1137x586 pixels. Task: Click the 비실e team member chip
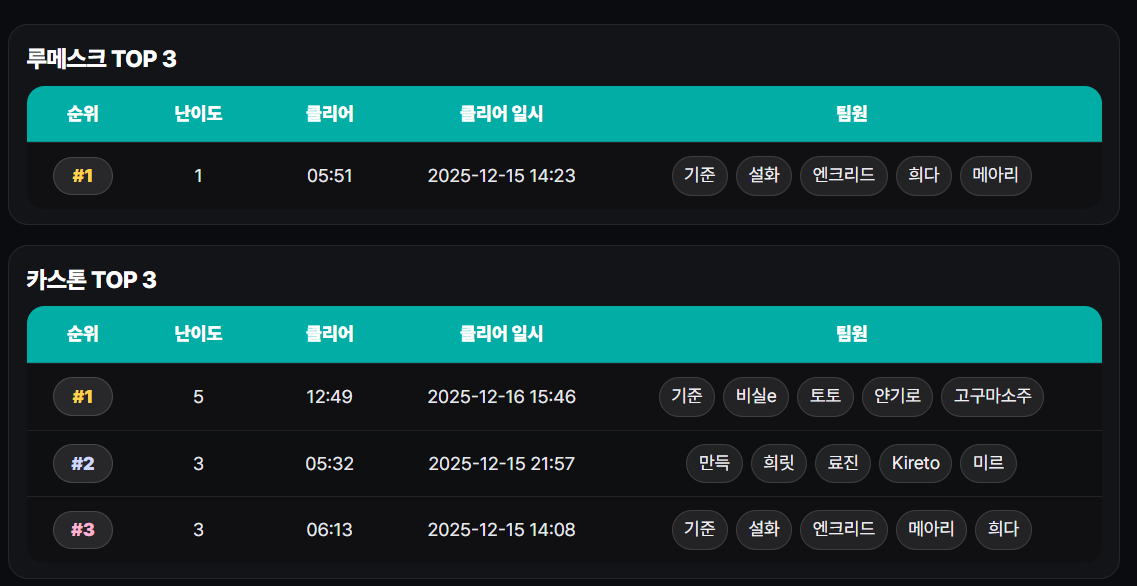756,397
